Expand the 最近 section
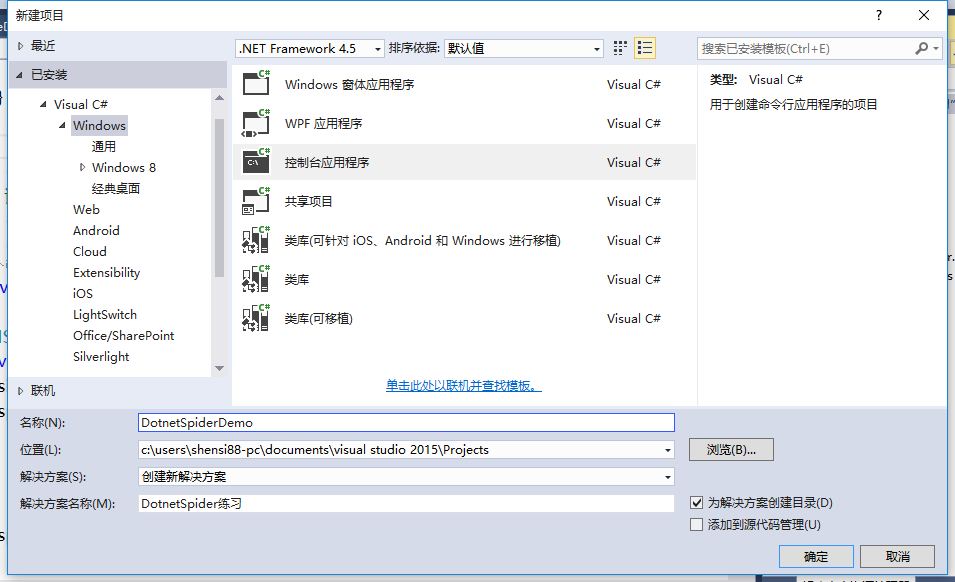This screenshot has width=955, height=582. [21, 46]
